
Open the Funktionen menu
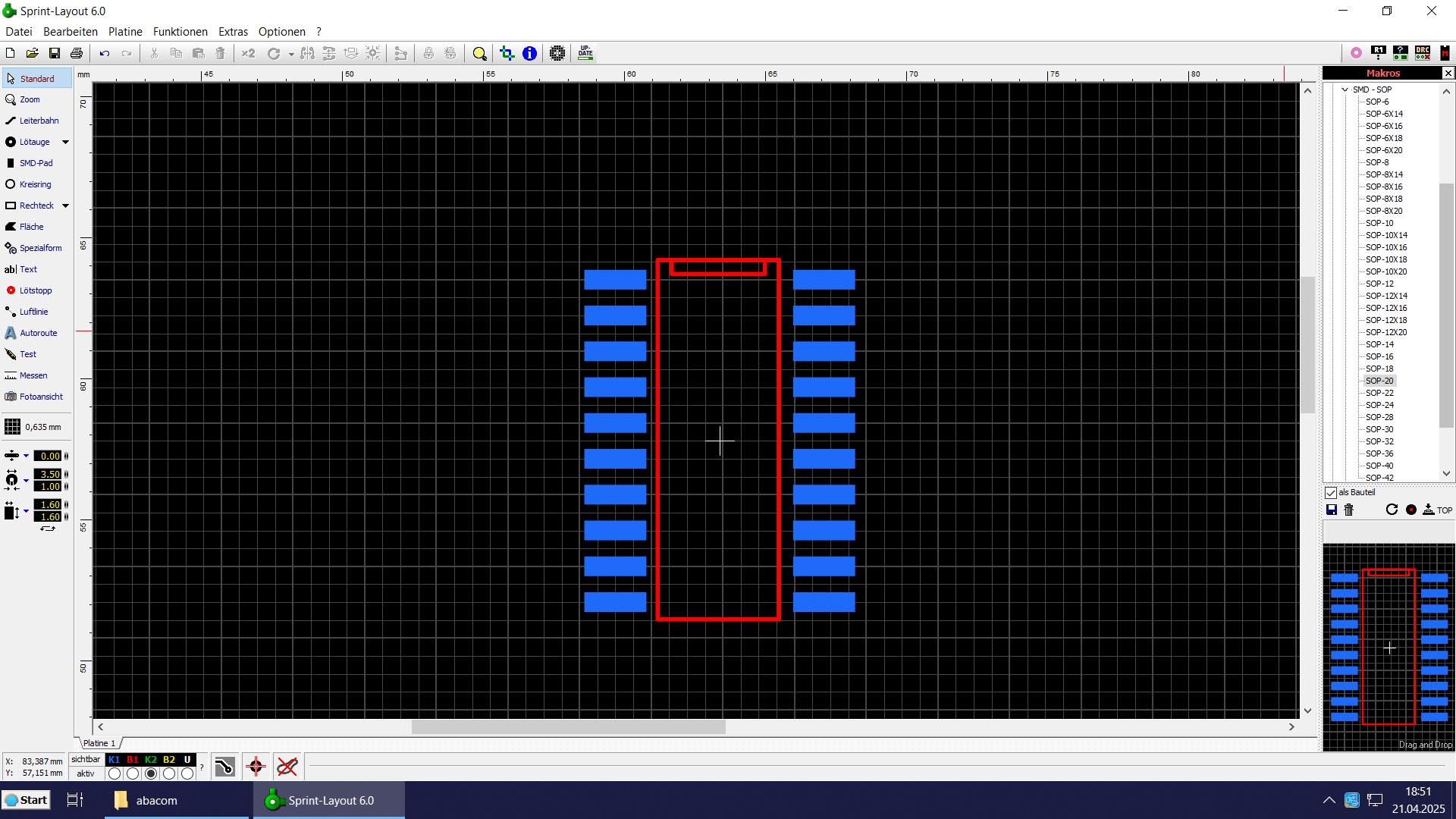point(180,32)
